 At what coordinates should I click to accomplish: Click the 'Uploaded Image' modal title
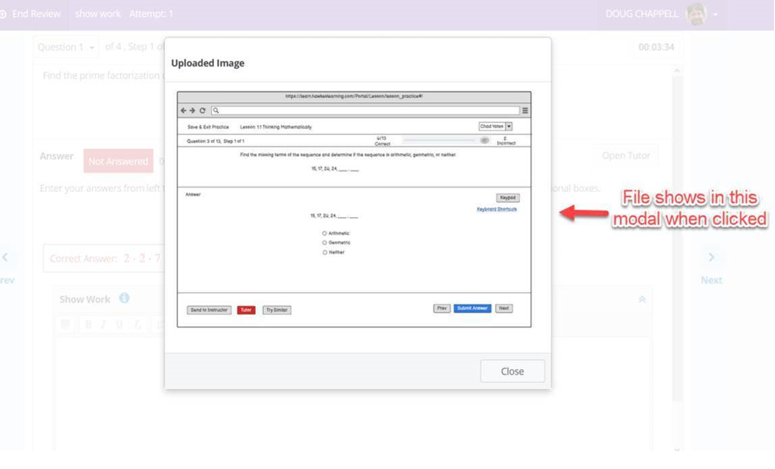point(208,63)
